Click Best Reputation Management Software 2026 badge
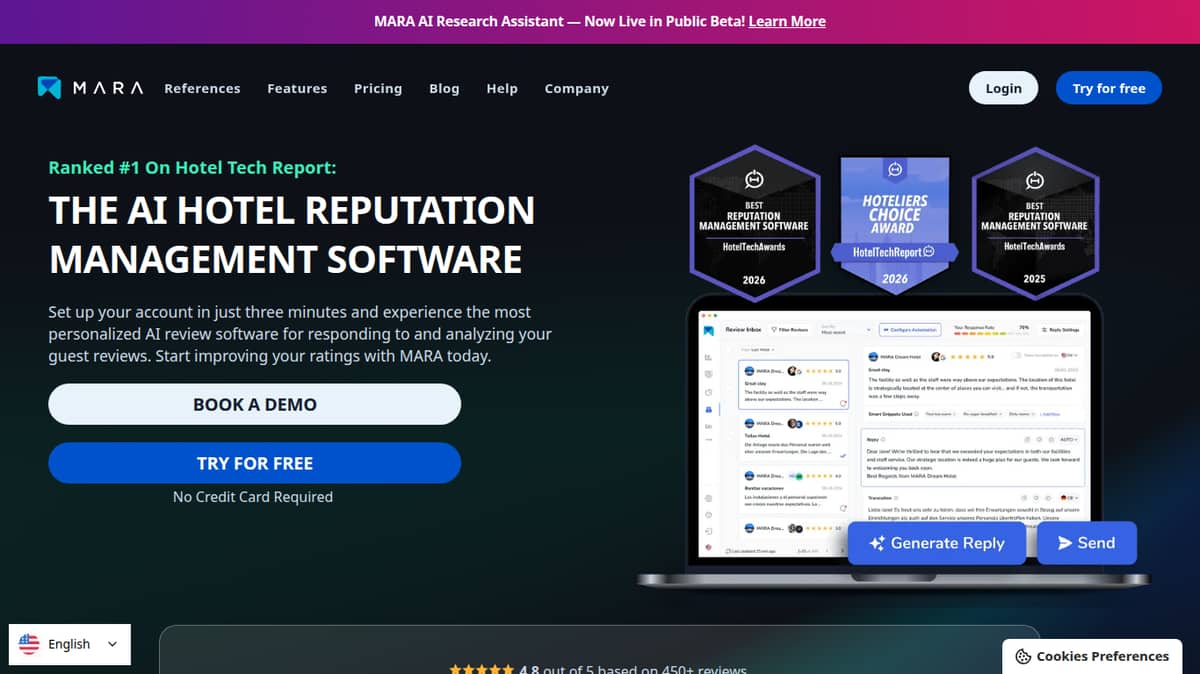 (754, 221)
